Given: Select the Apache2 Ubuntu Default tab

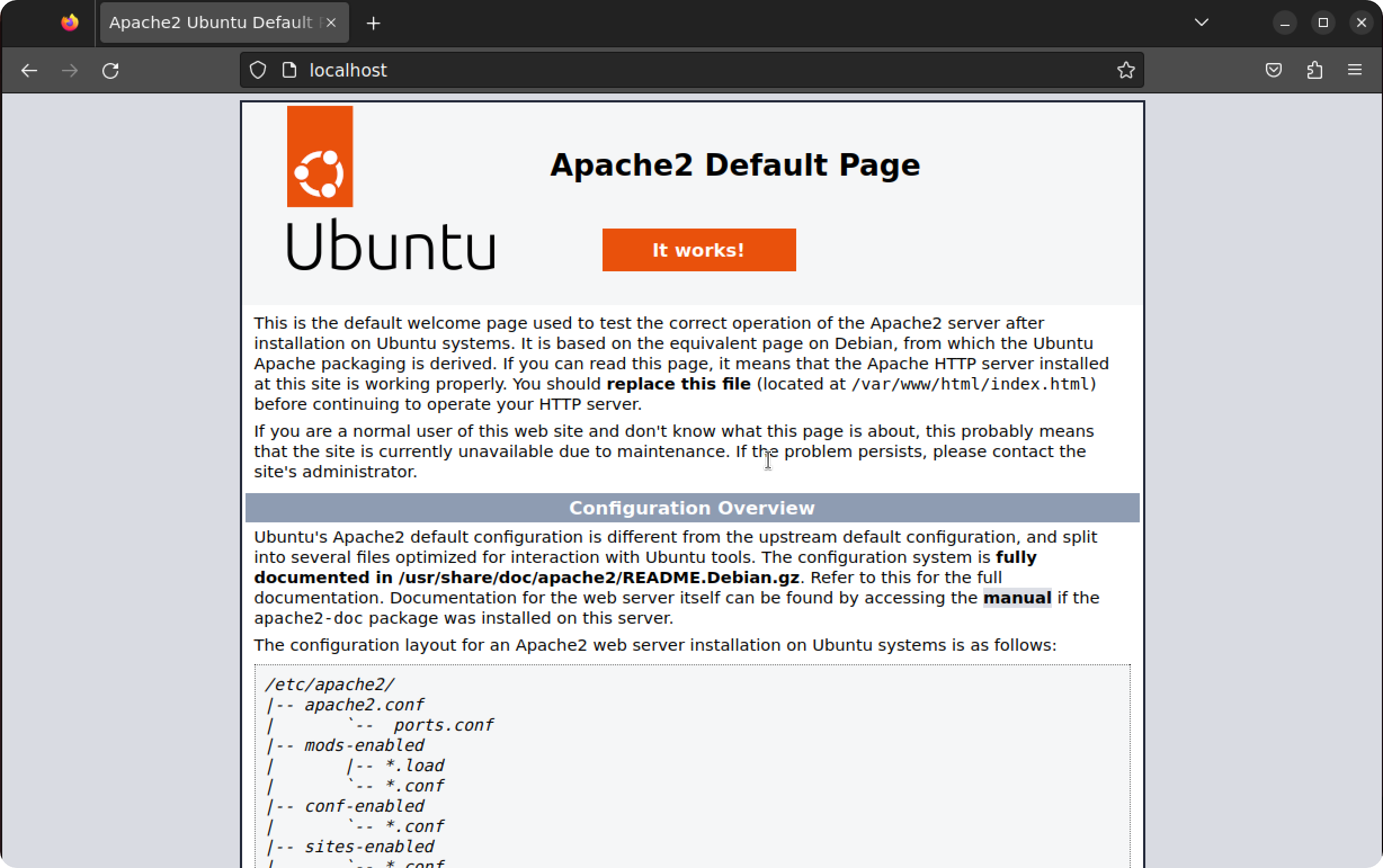Looking at the screenshot, I should (x=225, y=23).
